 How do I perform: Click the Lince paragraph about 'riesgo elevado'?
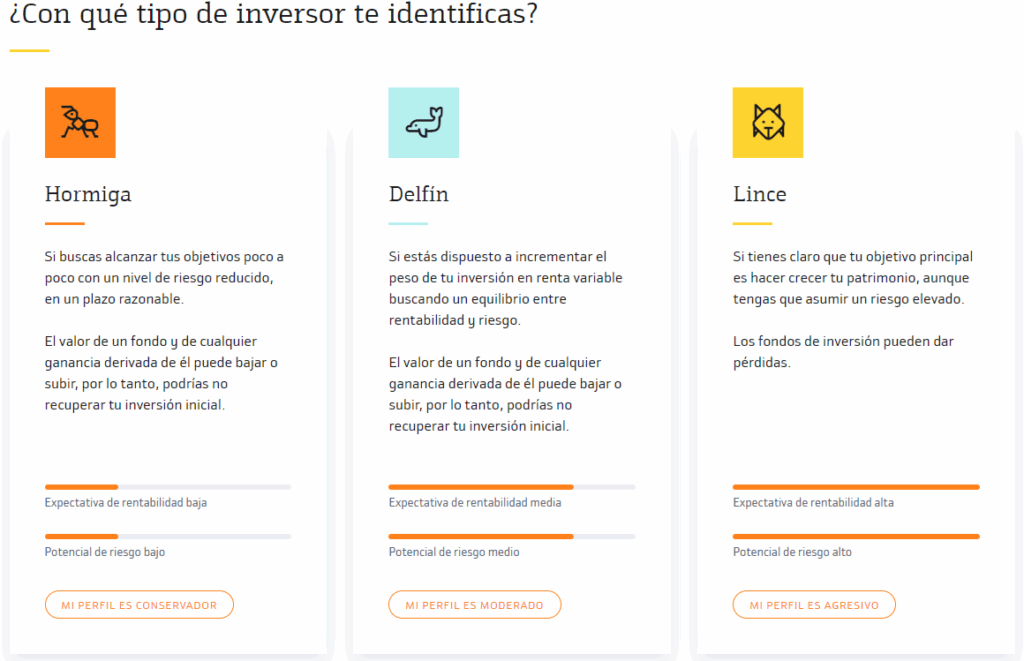point(853,278)
